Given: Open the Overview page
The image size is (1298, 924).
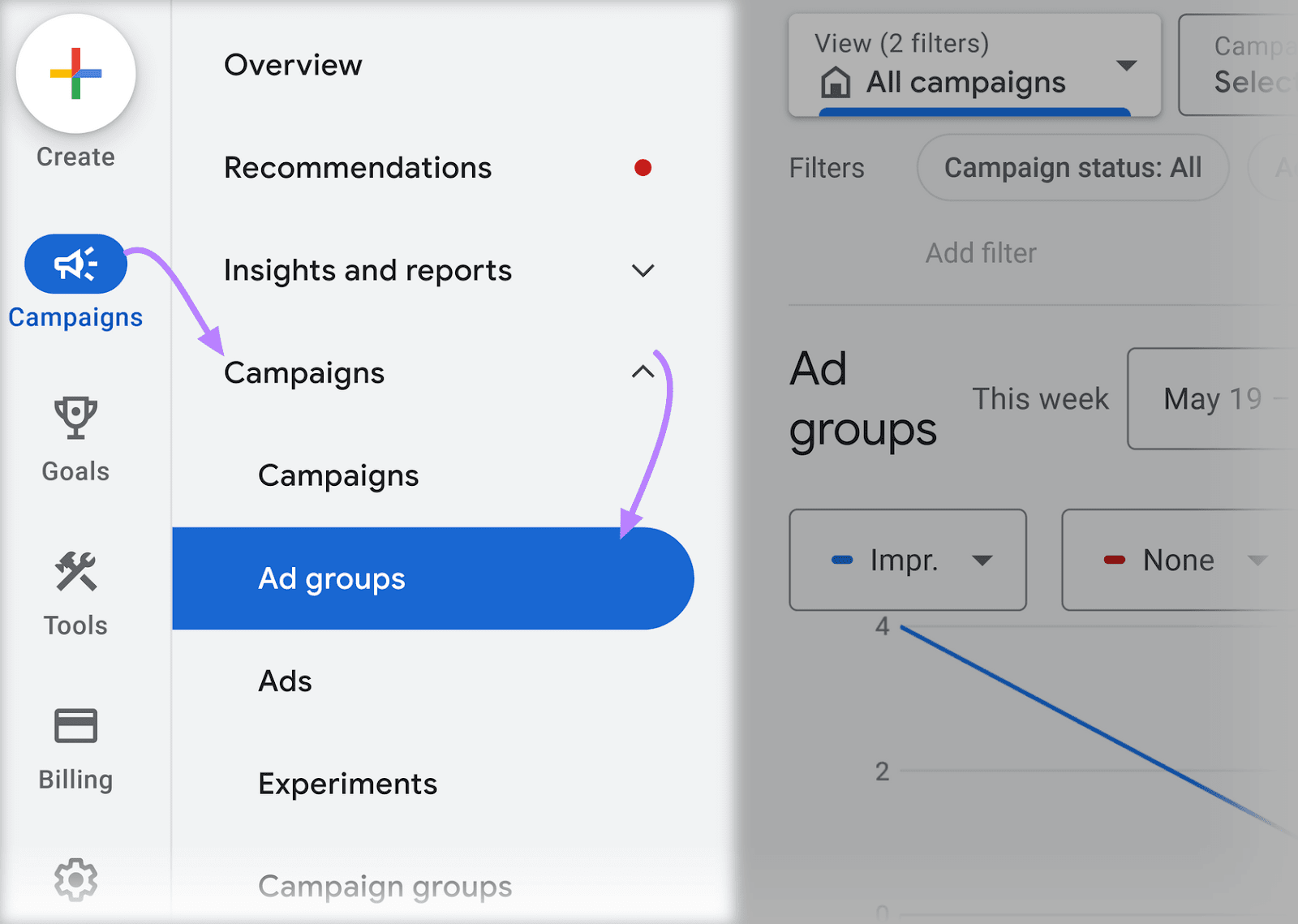Looking at the screenshot, I should click(x=293, y=65).
